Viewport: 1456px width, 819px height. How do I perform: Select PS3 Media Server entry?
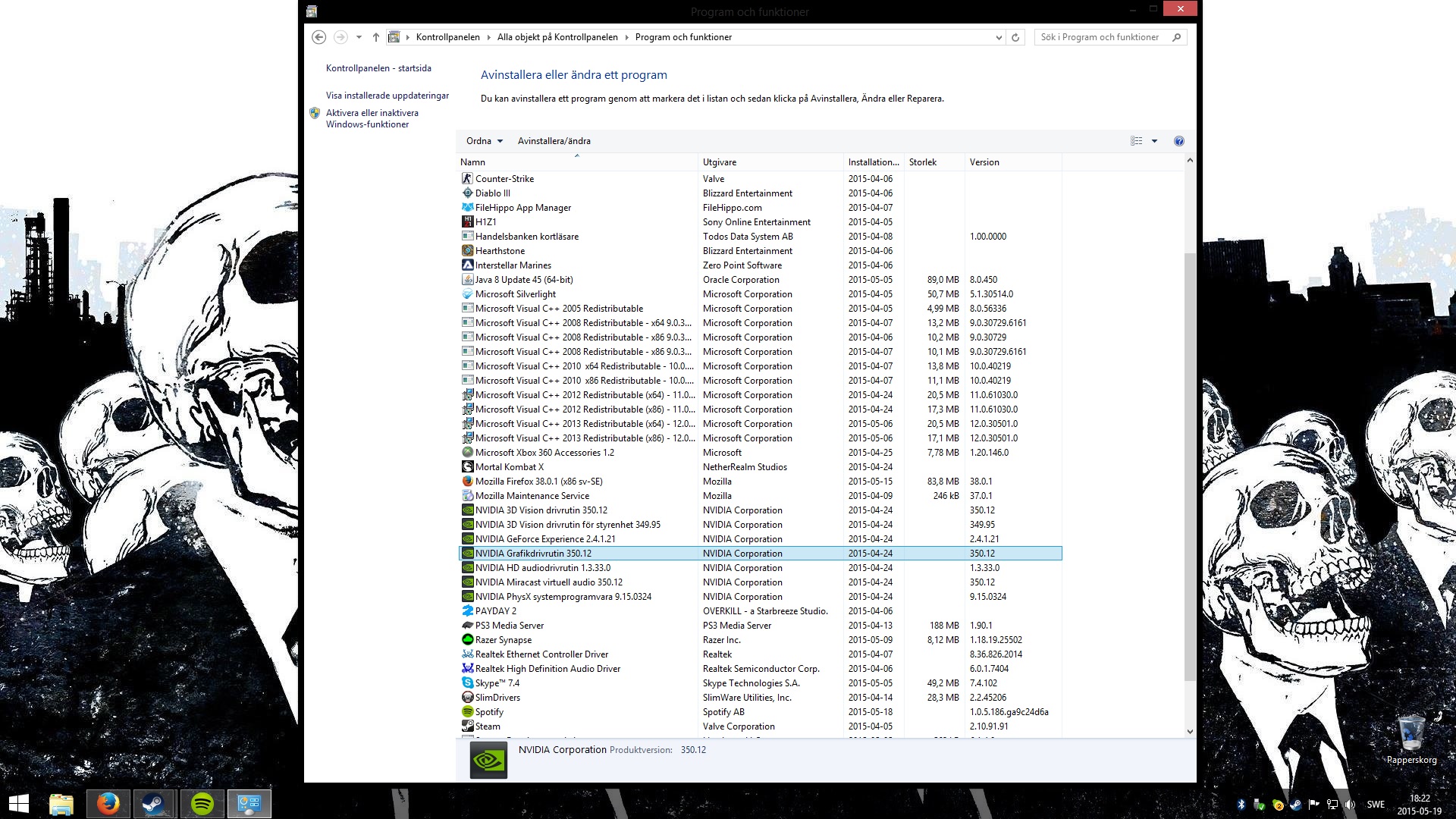(760, 626)
